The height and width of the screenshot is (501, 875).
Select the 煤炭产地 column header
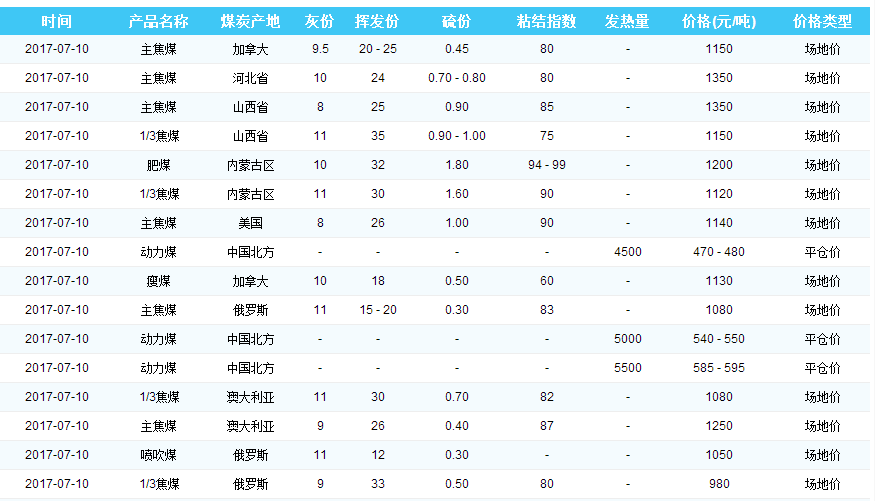(250, 21)
